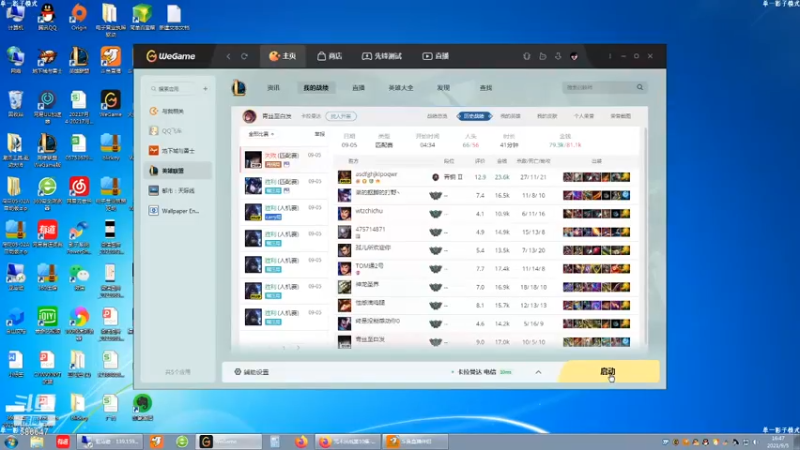800x450 pixels.
Task: Click player name asdfghjklpoqwer
Action: pos(376,174)
